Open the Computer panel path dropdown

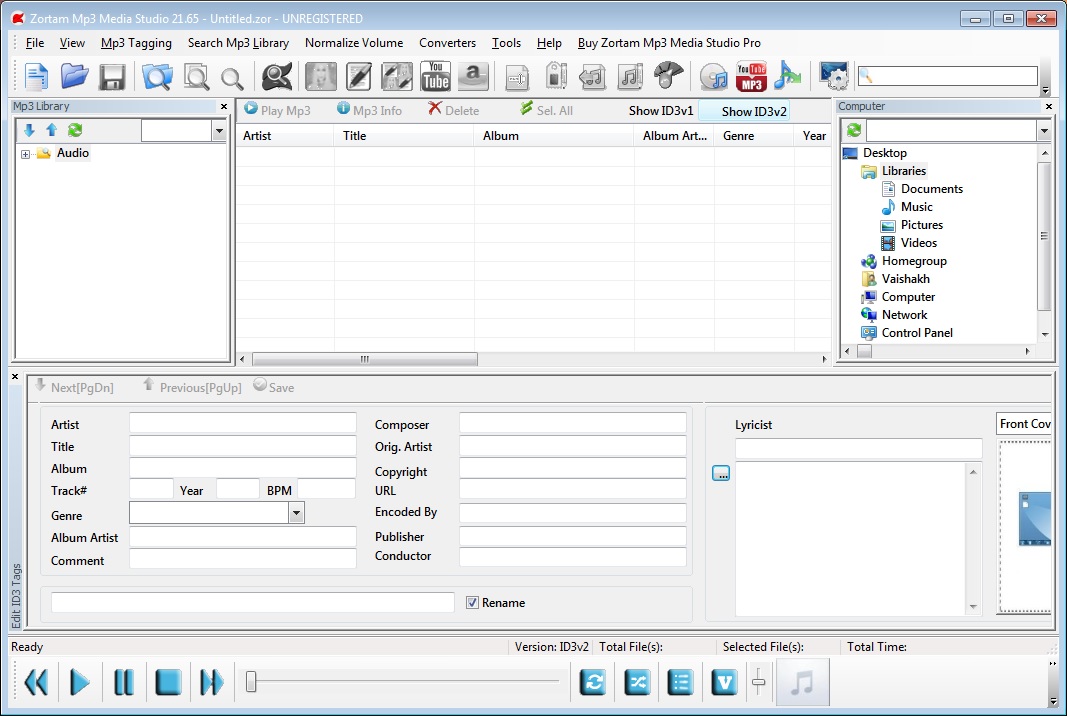[x=1043, y=131]
